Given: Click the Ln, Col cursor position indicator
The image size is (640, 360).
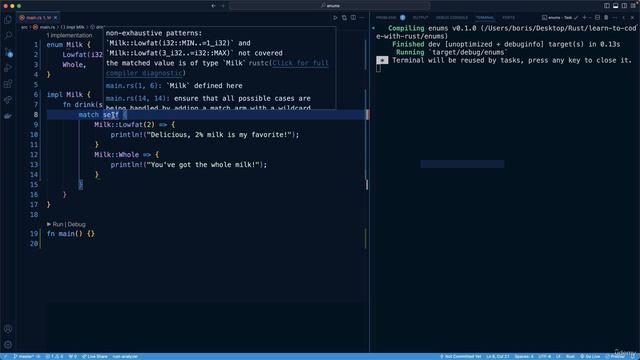Looking at the screenshot, I should pyautogui.click(x=497, y=356).
